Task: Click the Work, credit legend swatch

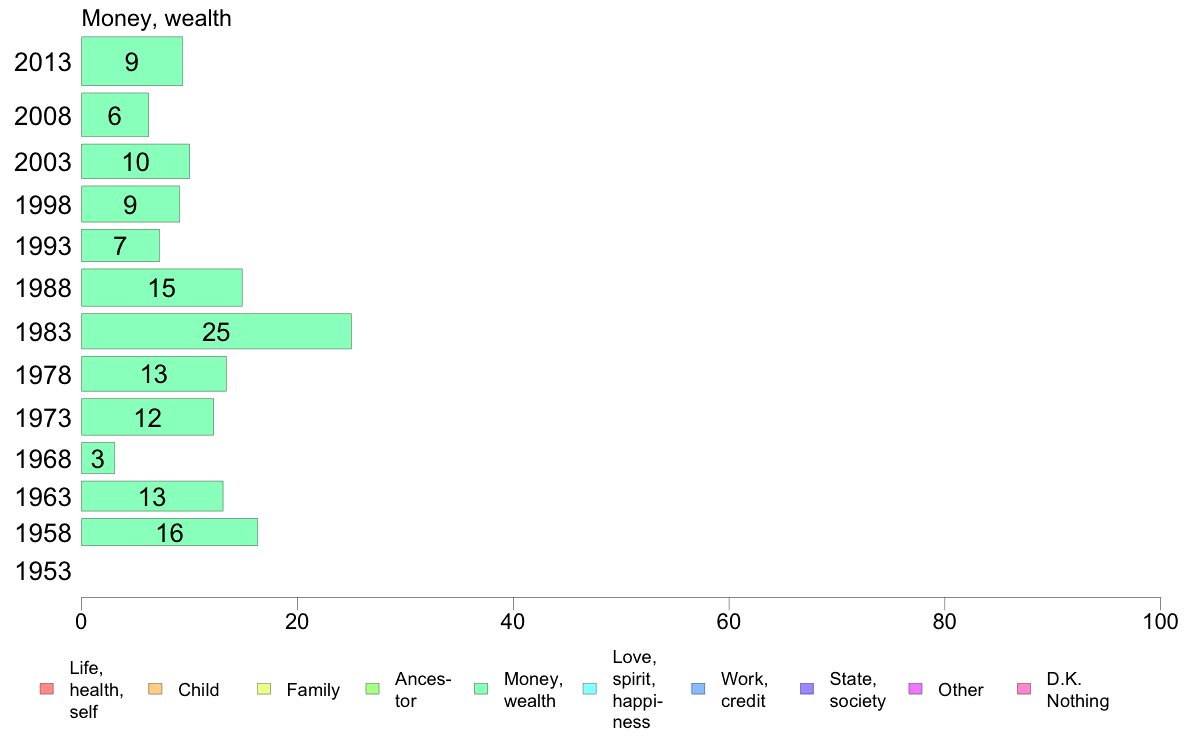Action: [x=698, y=689]
